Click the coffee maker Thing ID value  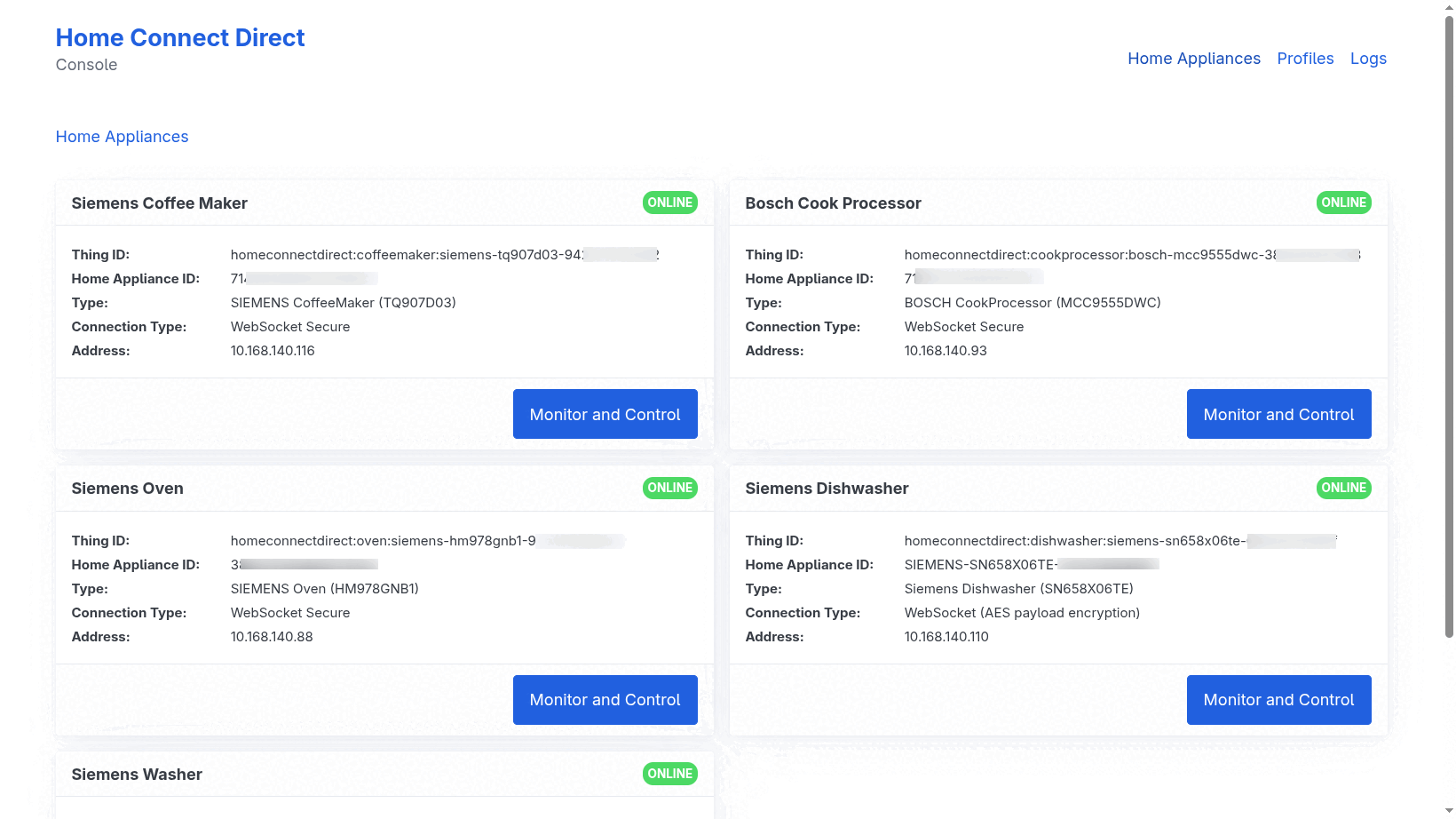(445, 255)
